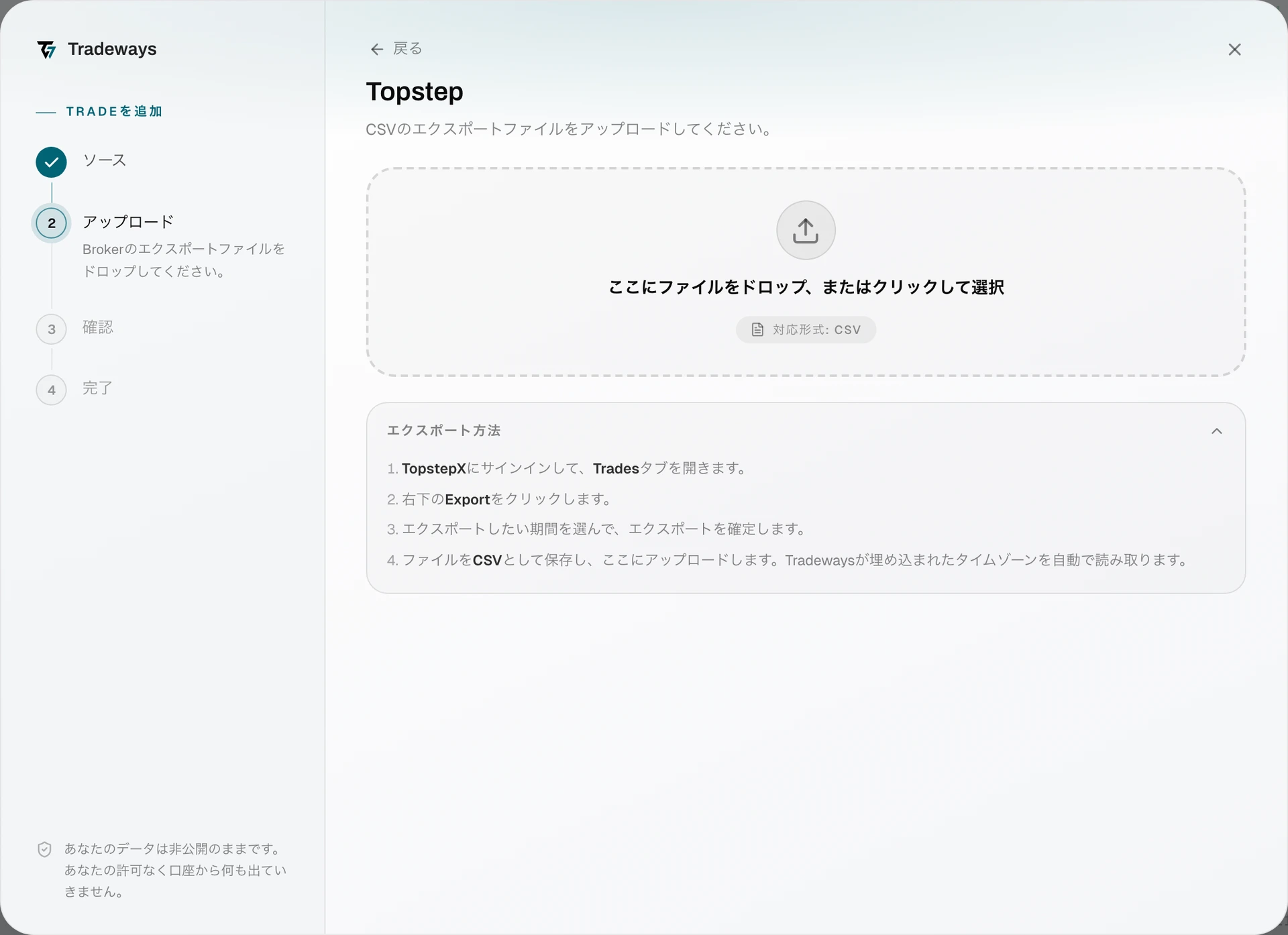
Task: Click CSVのエクスポートファイル subtitle text
Action: [568, 129]
